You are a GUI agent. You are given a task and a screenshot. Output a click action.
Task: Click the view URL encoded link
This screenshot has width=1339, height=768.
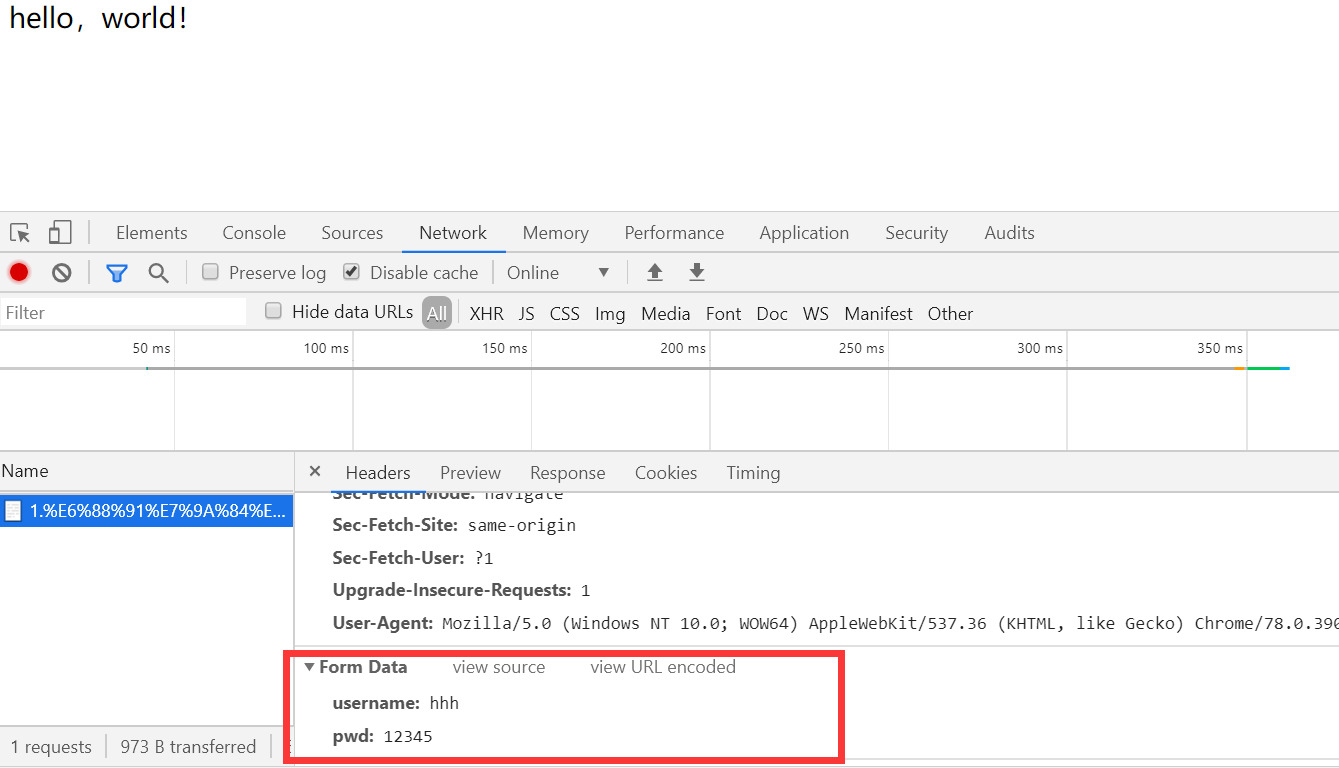(663, 667)
